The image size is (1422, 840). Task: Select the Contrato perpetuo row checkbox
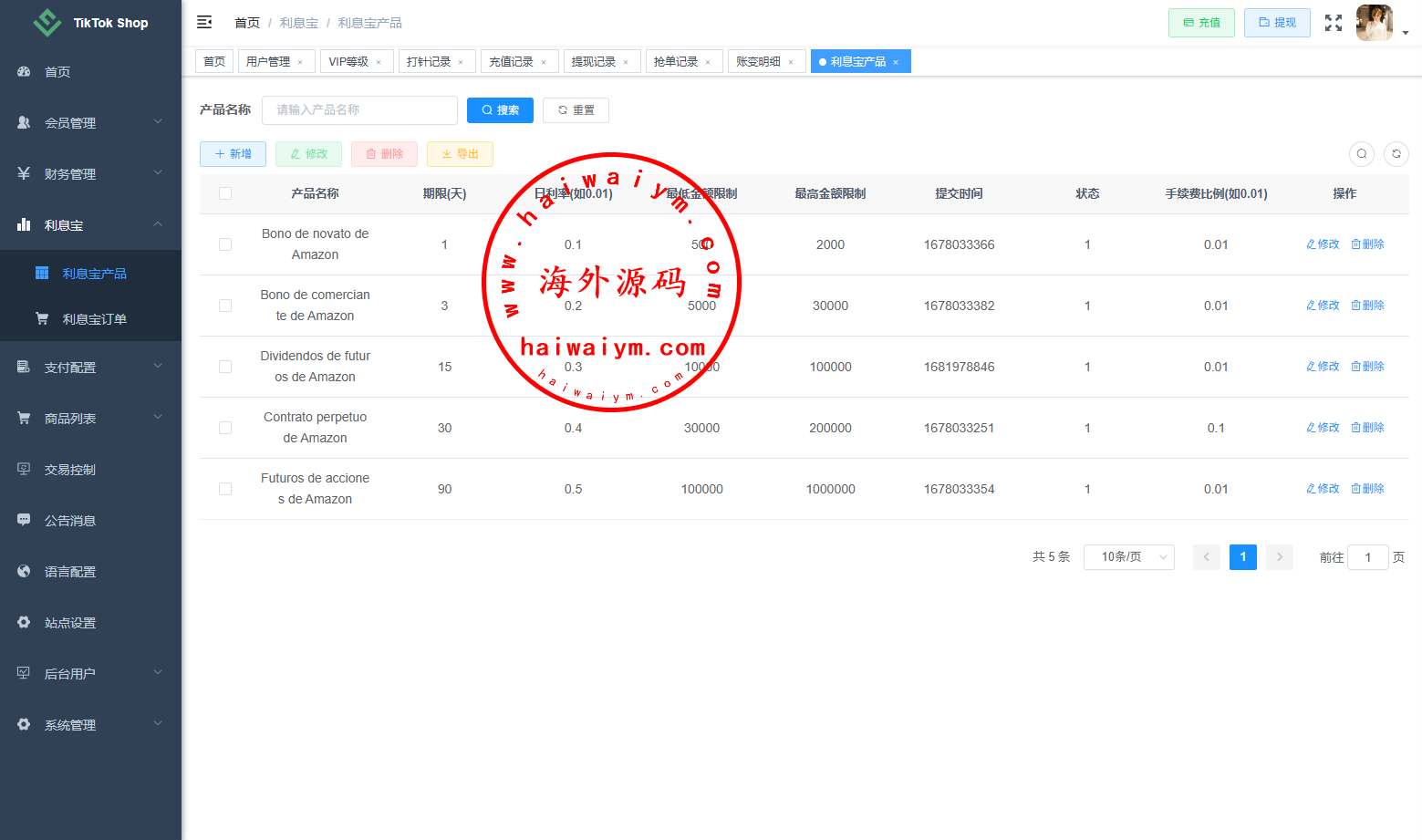coord(225,428)
